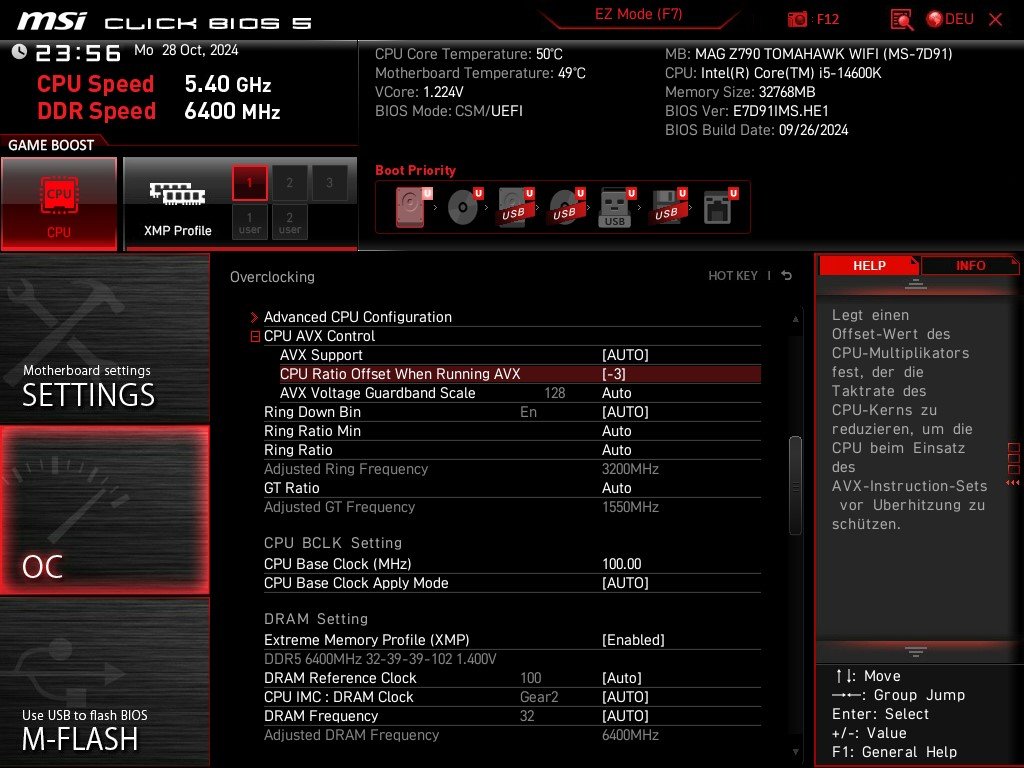The width and height of the screenshot is (1024, 768).
Task: Open the OC section
Action: coord(104,510)
